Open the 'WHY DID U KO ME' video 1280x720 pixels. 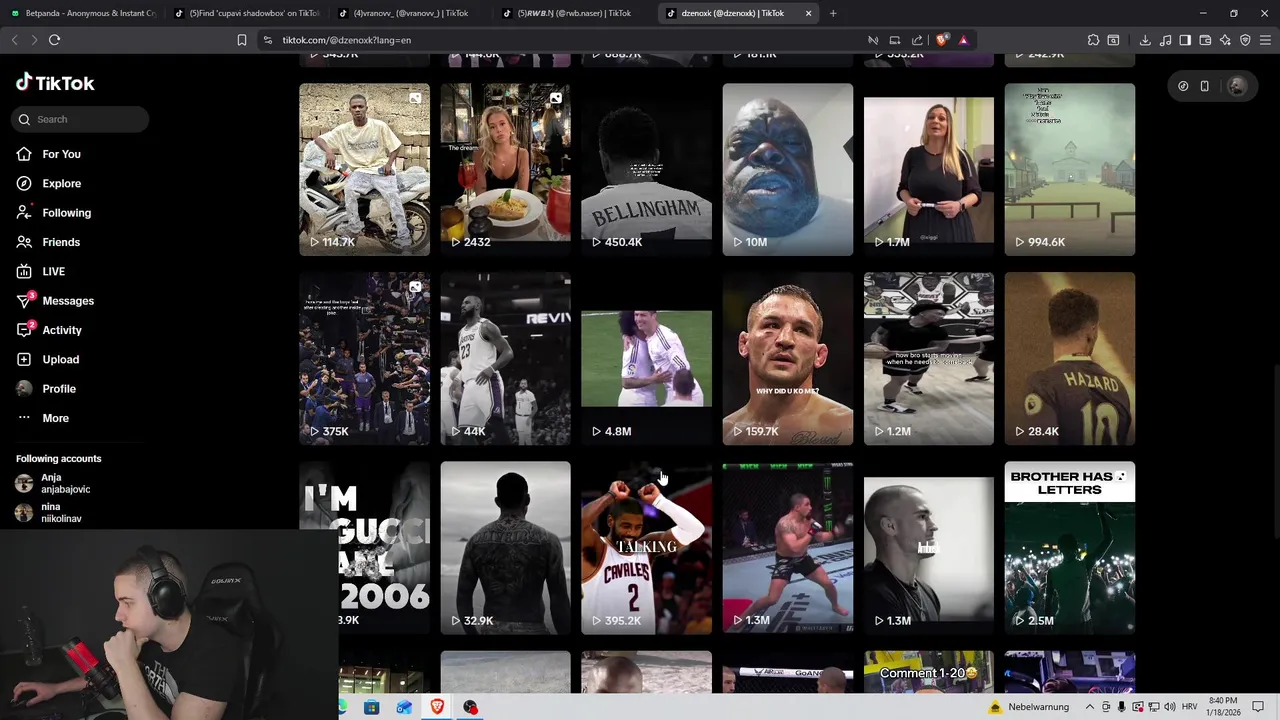pos(788,358)
